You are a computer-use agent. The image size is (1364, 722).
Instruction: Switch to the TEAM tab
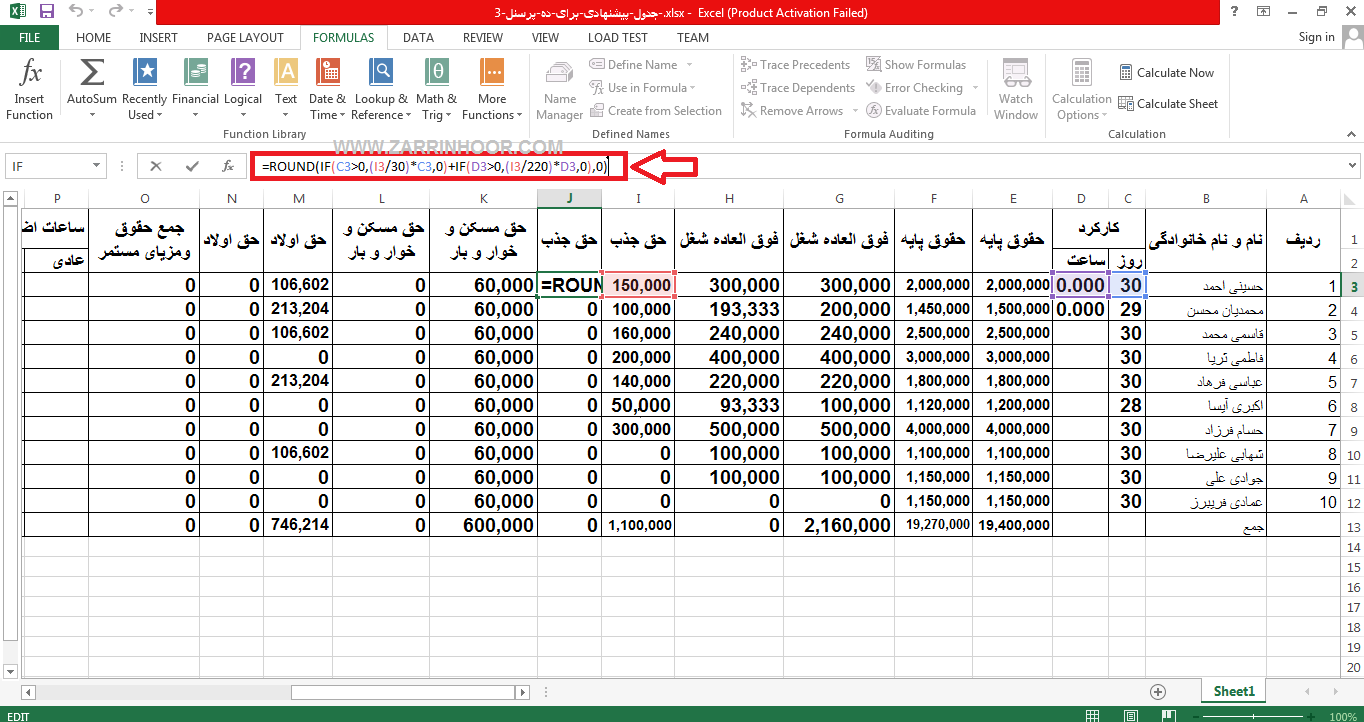[693, 38]
